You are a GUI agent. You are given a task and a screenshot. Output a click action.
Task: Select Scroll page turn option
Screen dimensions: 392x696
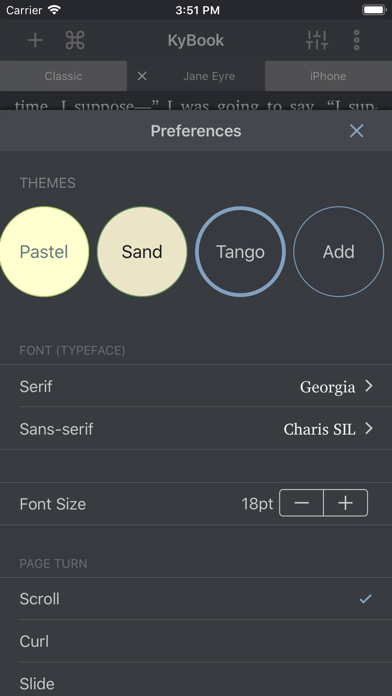pos(196,599)
